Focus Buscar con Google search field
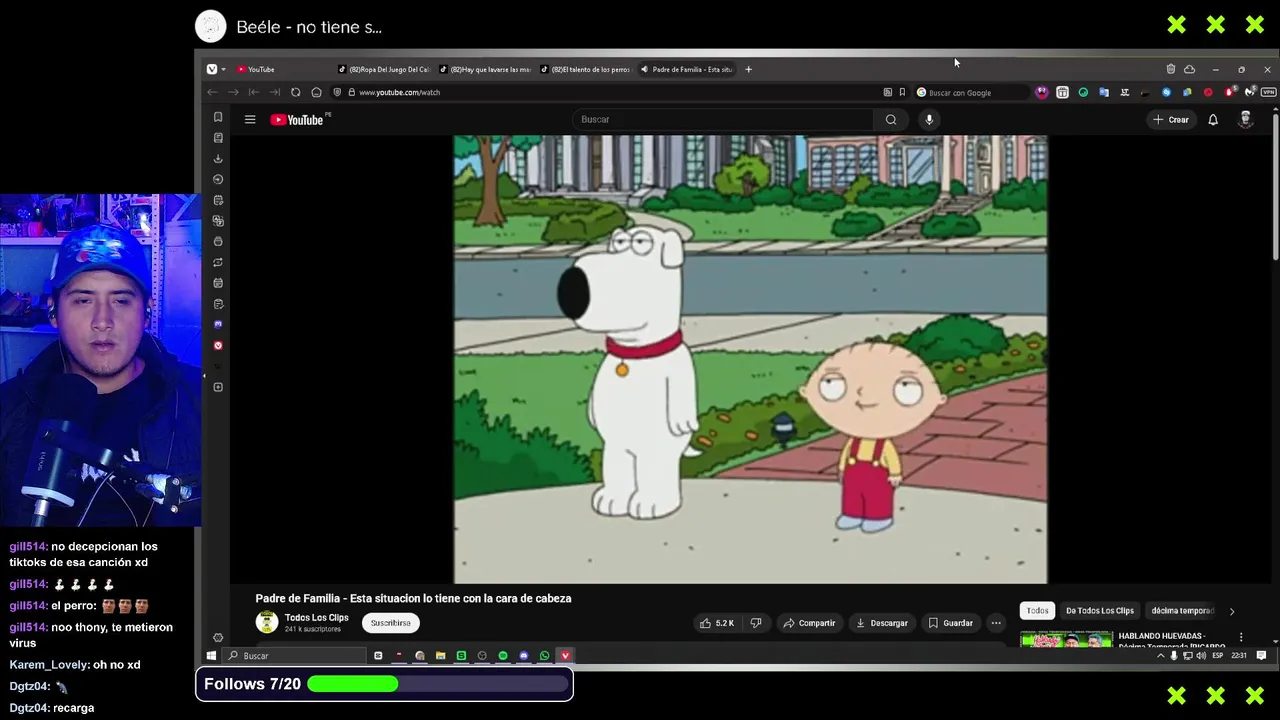1280x720 pixels. point(970,92)
